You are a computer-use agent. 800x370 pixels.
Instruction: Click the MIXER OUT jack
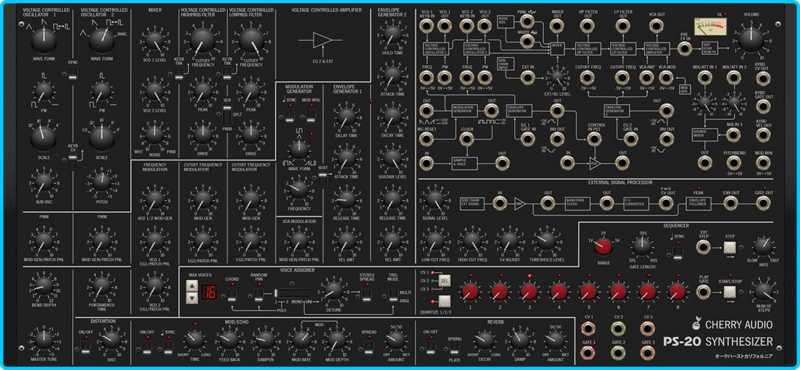pos(557,26)
